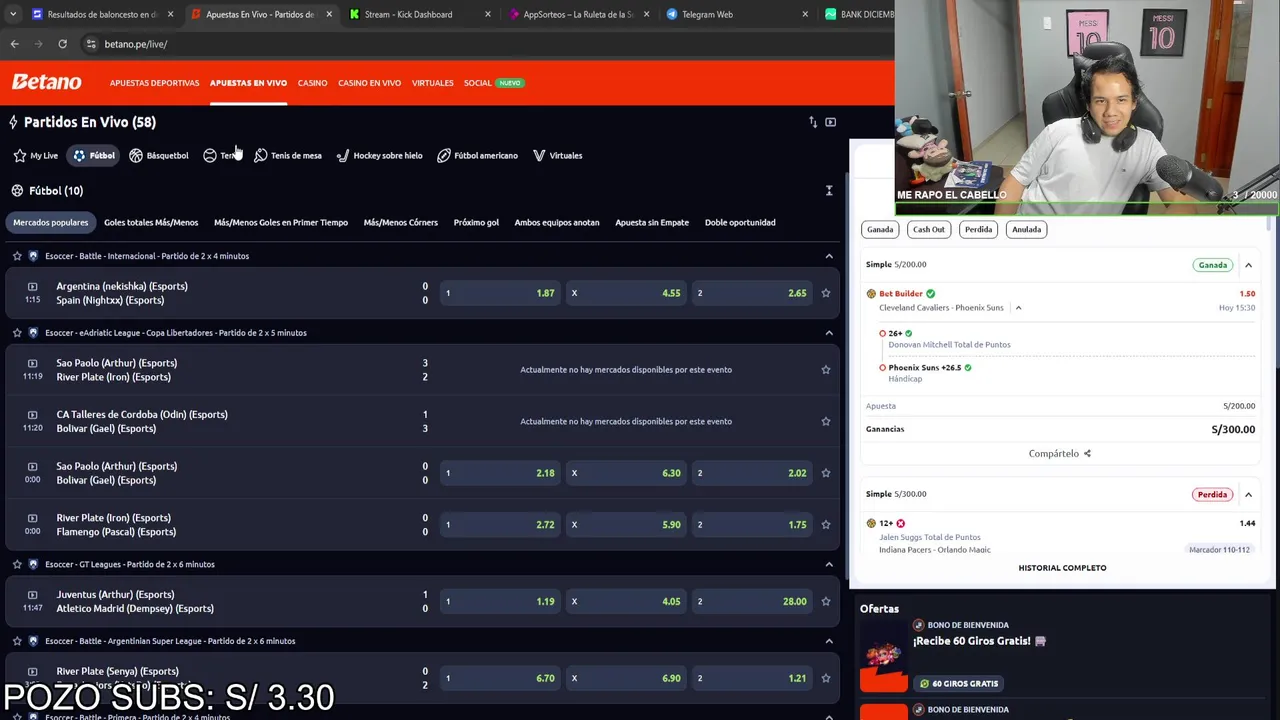1280x720 pixels.
Task: Bet on Argentina win at 1.87
Action: point(500,293)
